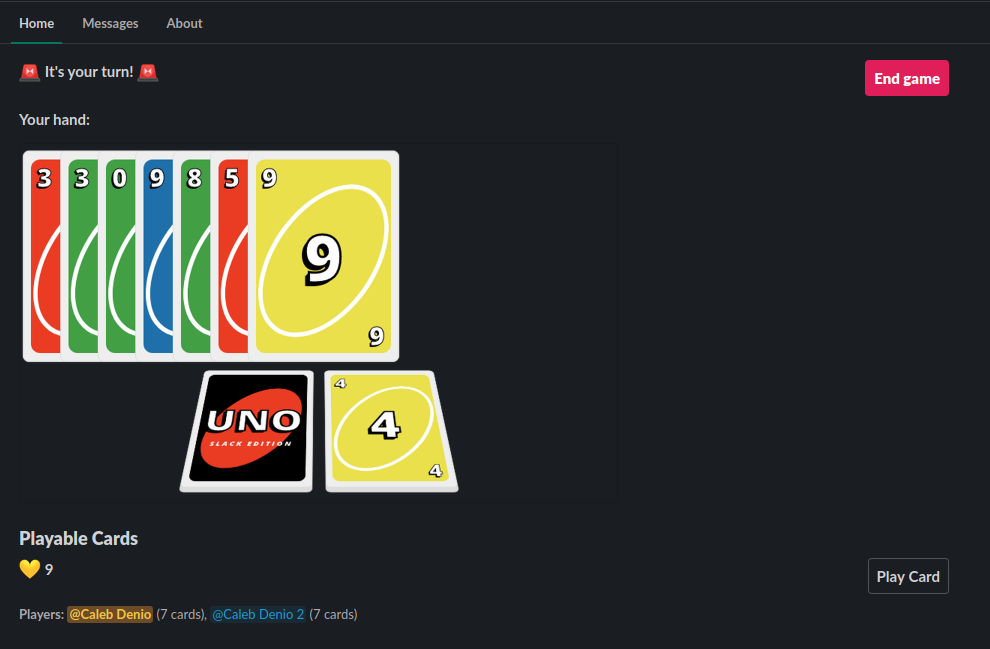Go to the Home tab
Image resolution: width=990 pixels, height=649 pixels.
[37, 23]
